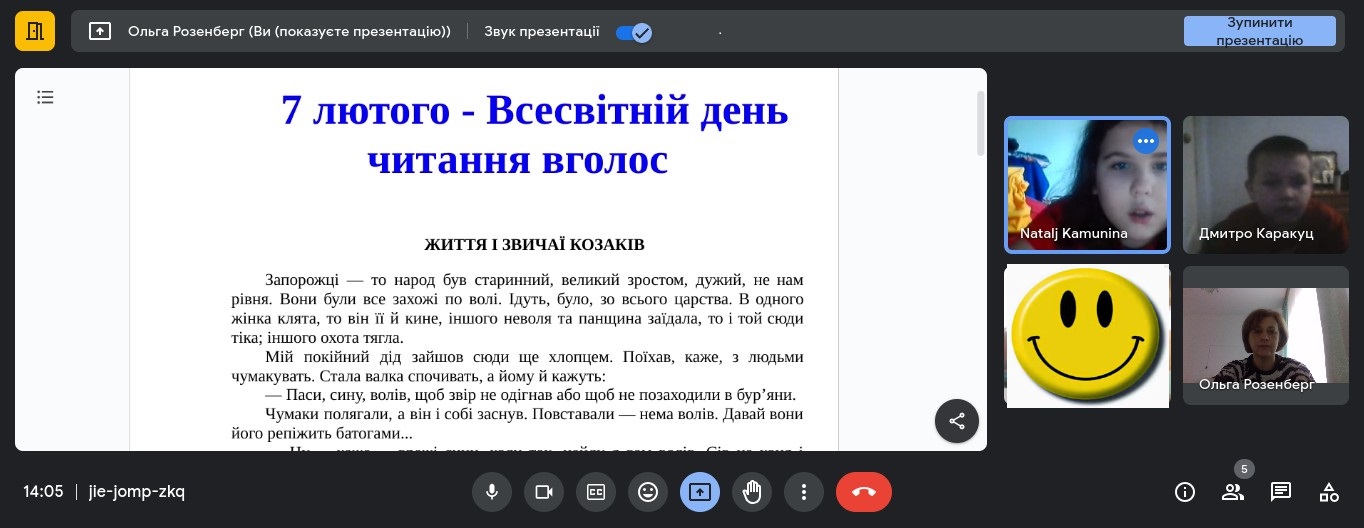Click the smiley face participant tile
Image resolution: width=1364 pixels, height=528 pixels.
pos(1087,335)
